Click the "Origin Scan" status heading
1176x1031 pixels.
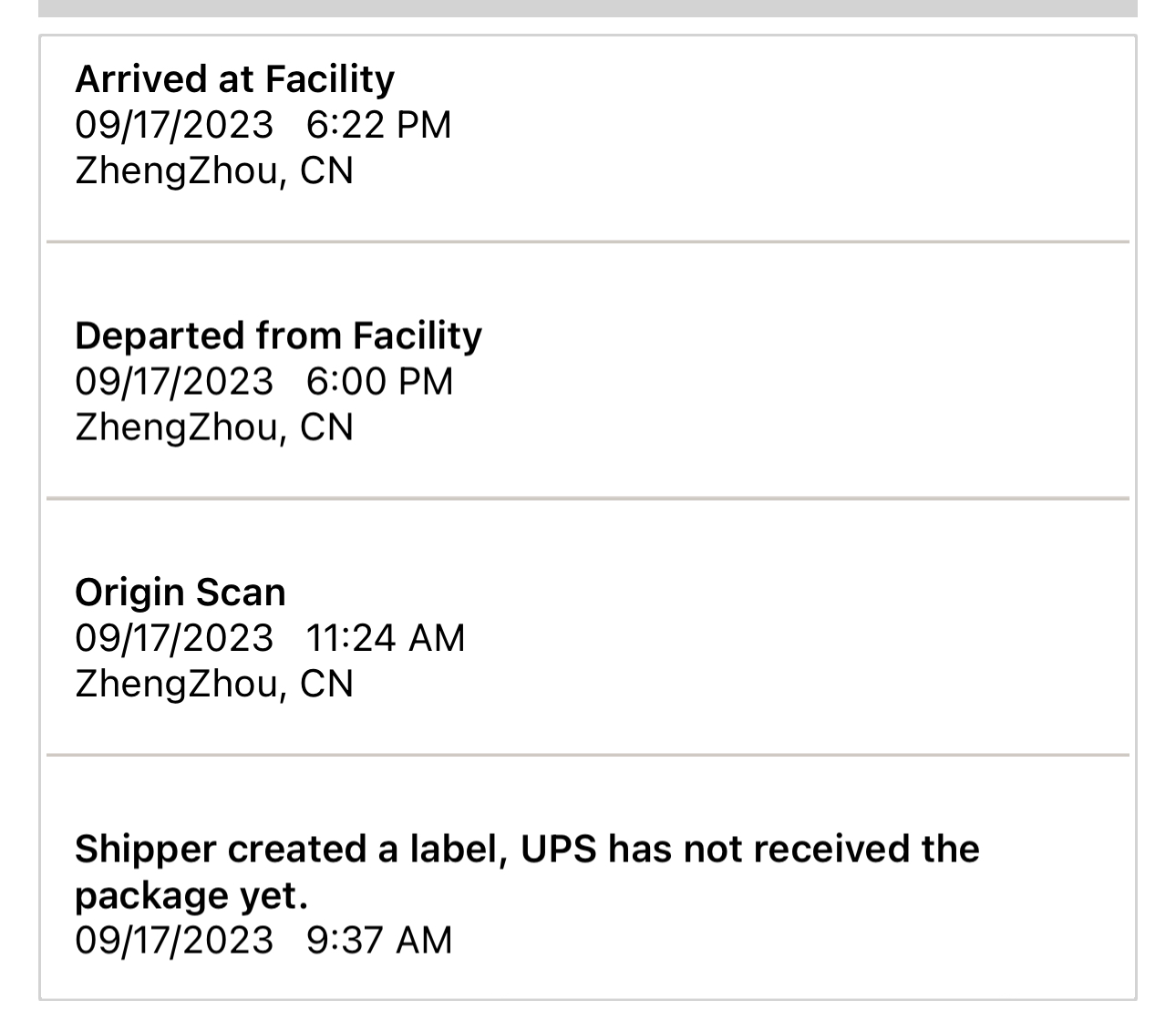tap(181, 593)
